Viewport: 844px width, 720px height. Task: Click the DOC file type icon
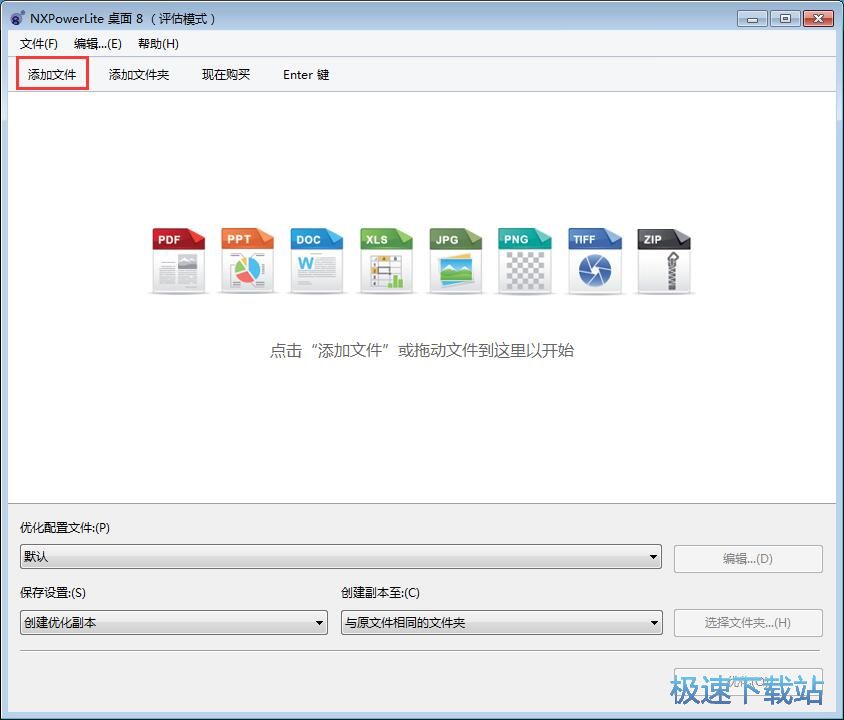pos(316,260)
